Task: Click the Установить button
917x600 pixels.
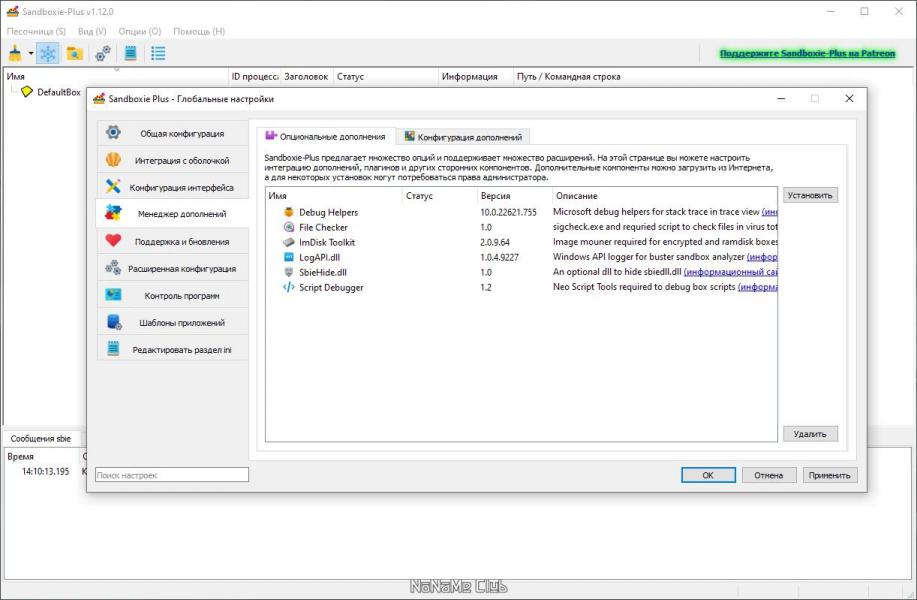Action: pos(810,195)
